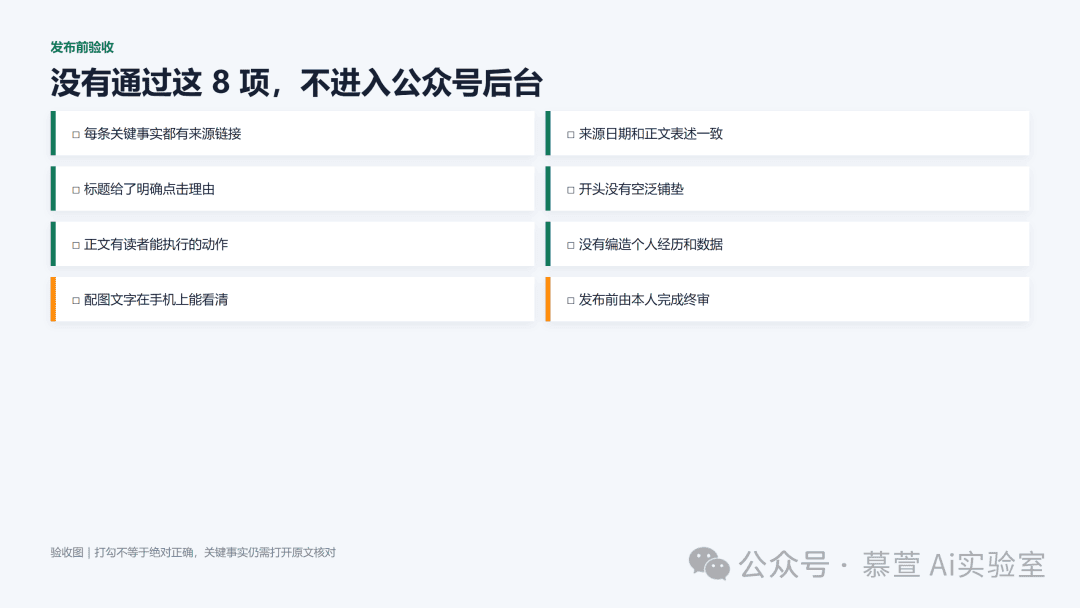Select the card text 没有编造个人经历和数据

pos(651,244)
